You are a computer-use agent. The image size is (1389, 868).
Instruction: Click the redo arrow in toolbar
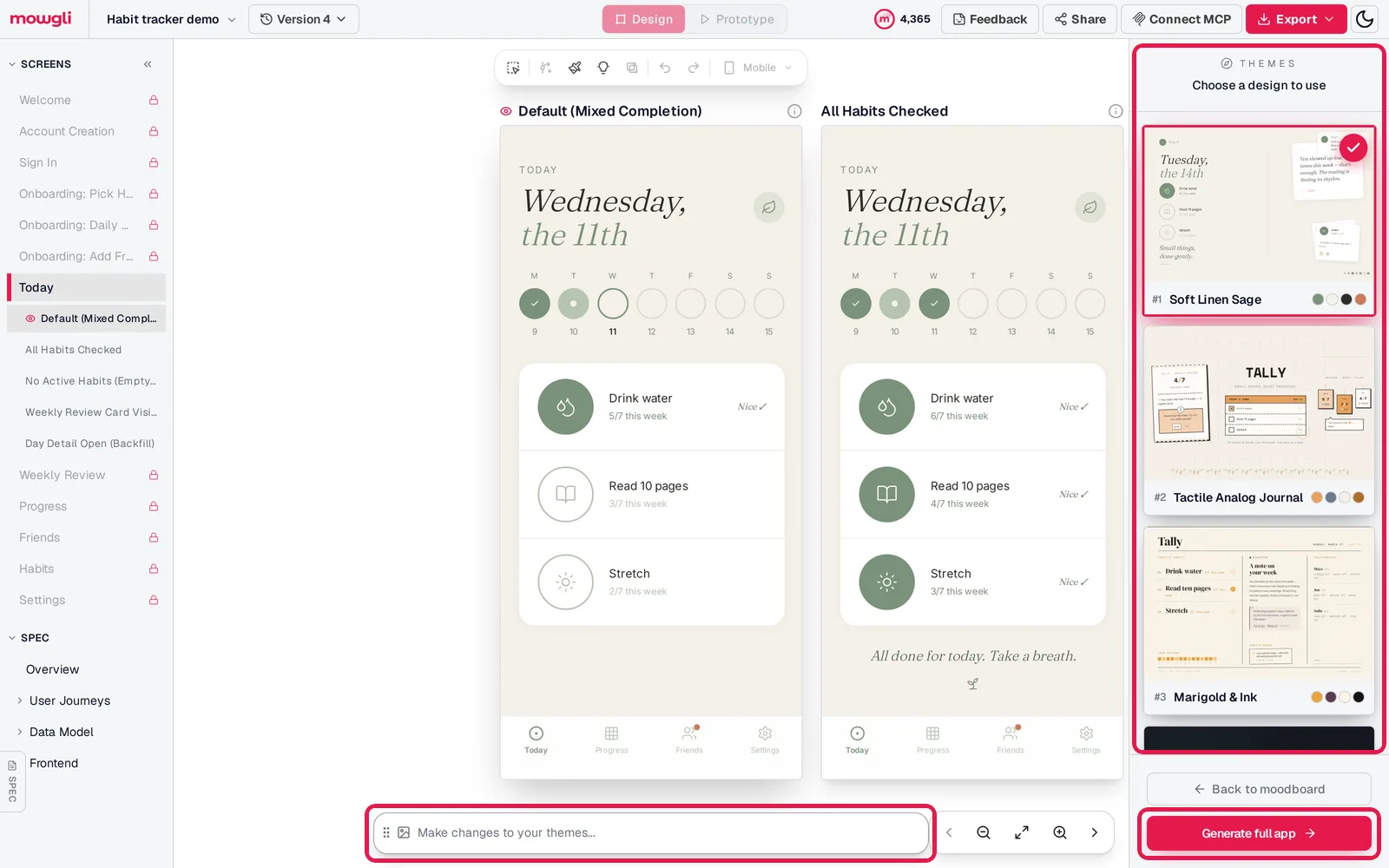[x=694, y=68]
